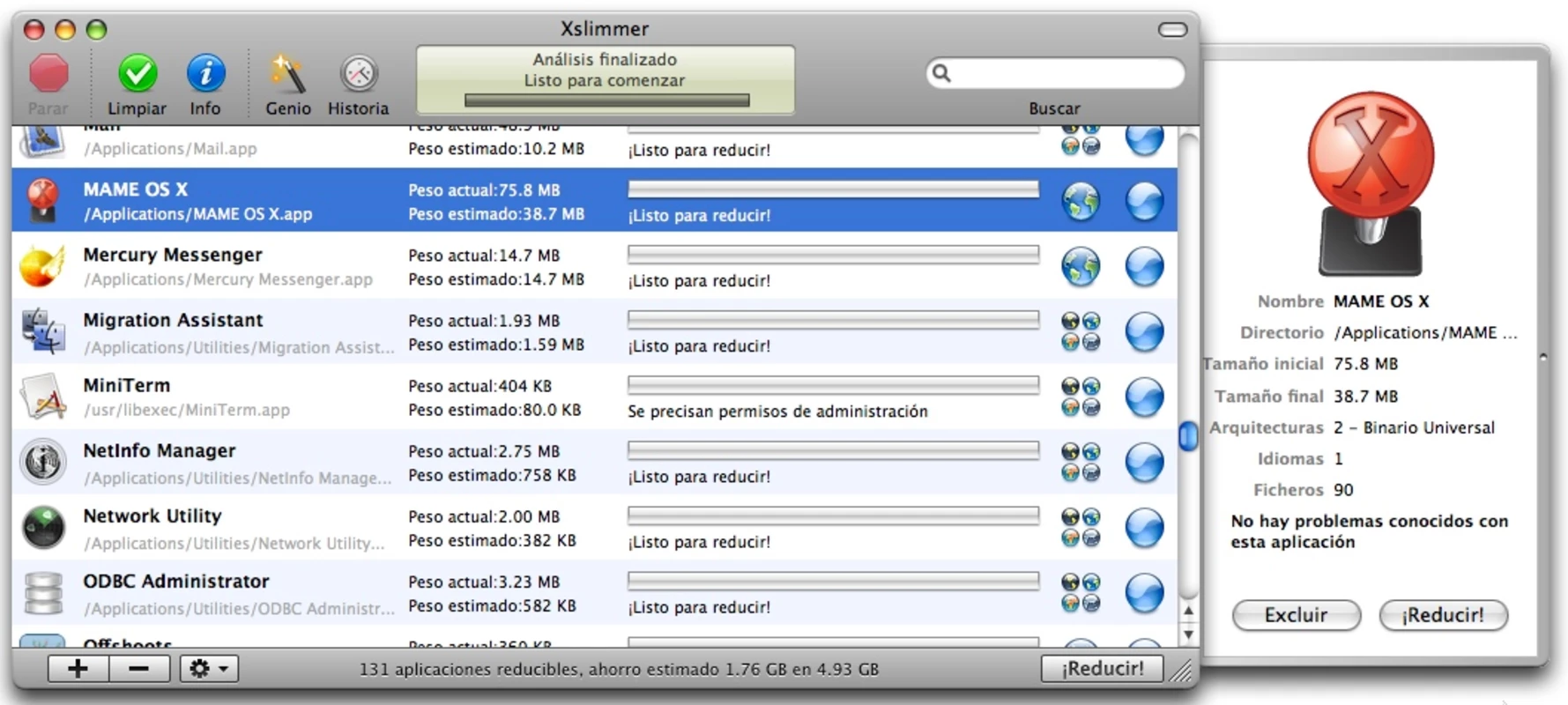Click architecture sphere icon in ODBC Administrator row
This screenshot has height=705, width=1568.
(1145, 592)
